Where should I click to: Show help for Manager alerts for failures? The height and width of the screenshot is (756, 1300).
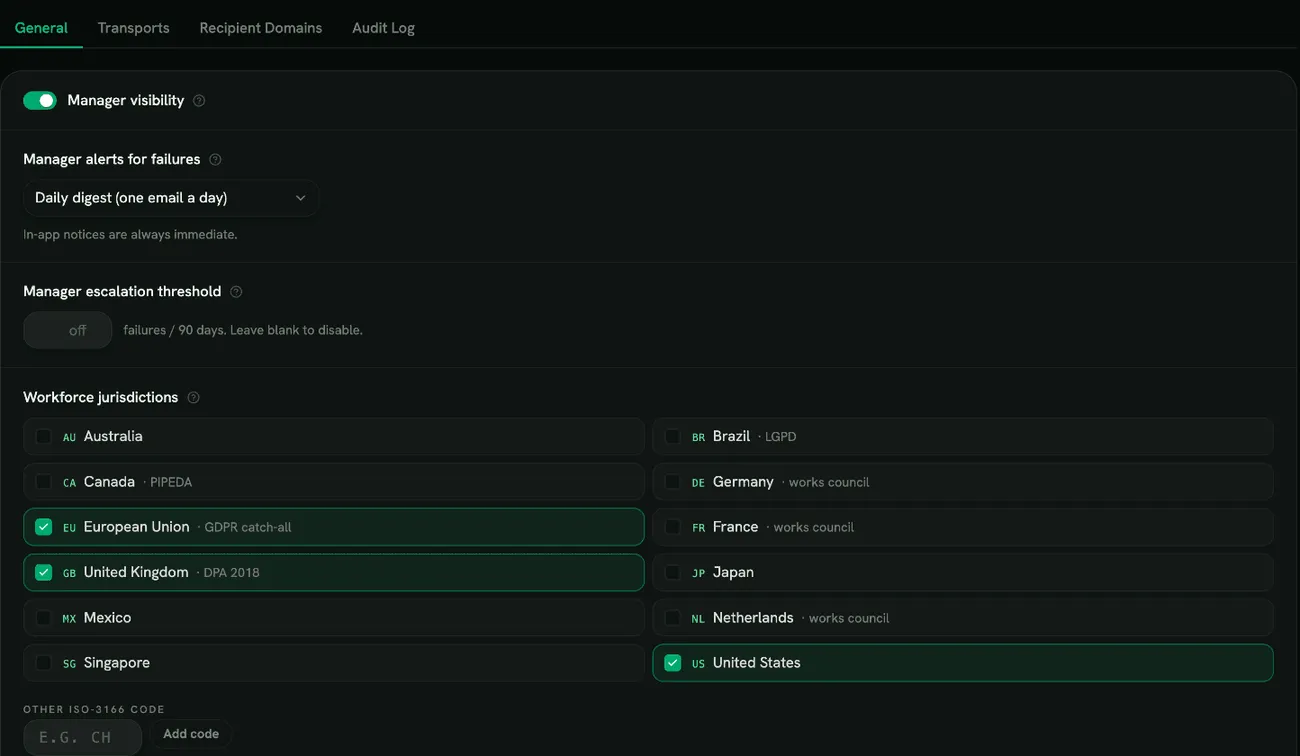pyautogui.click(x=215, y=159)
